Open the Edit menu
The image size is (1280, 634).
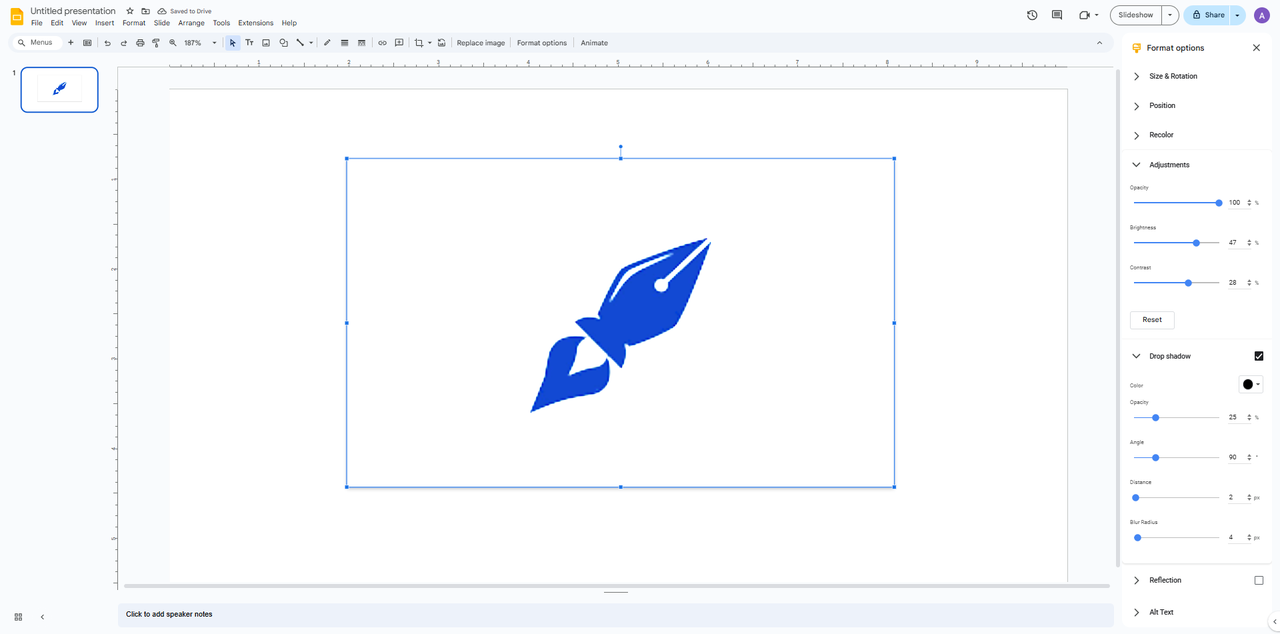(57, 23)
